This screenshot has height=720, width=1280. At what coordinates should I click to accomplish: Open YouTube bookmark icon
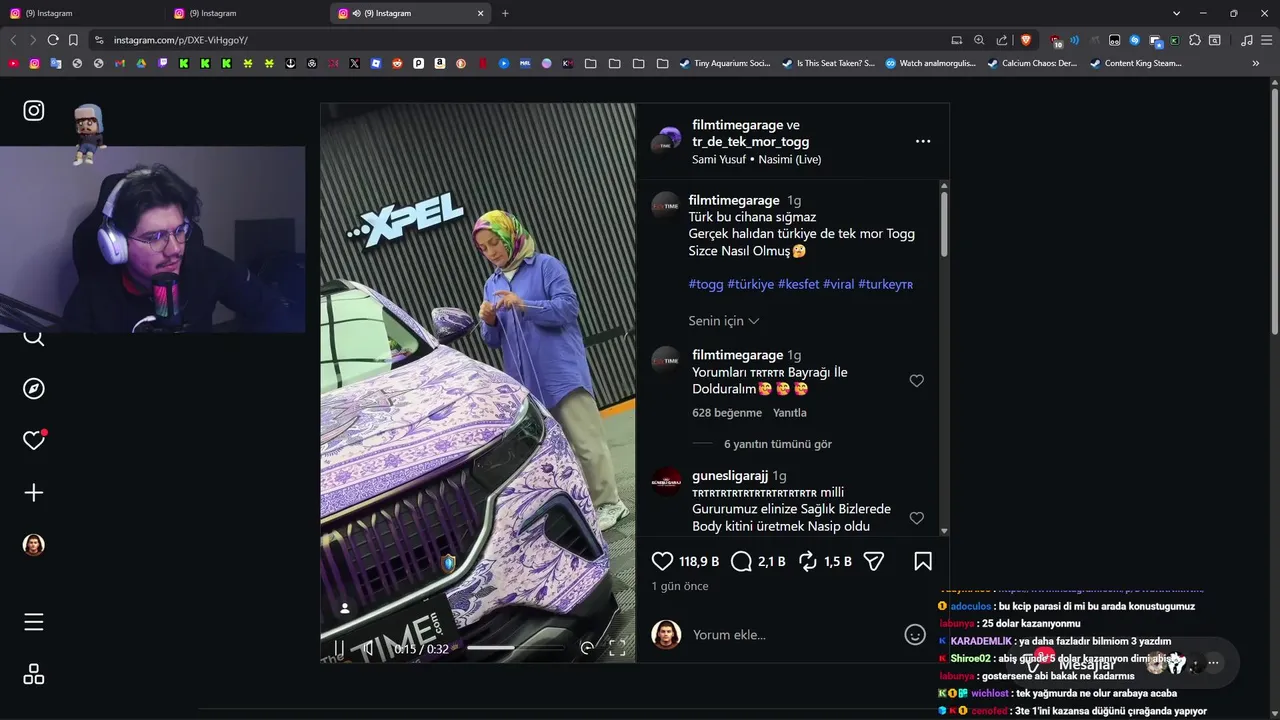click(x=13, y=63)
